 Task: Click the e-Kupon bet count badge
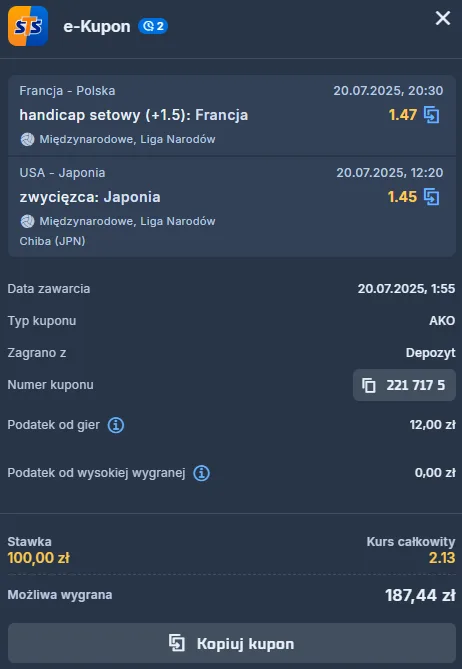coord(153,26)
